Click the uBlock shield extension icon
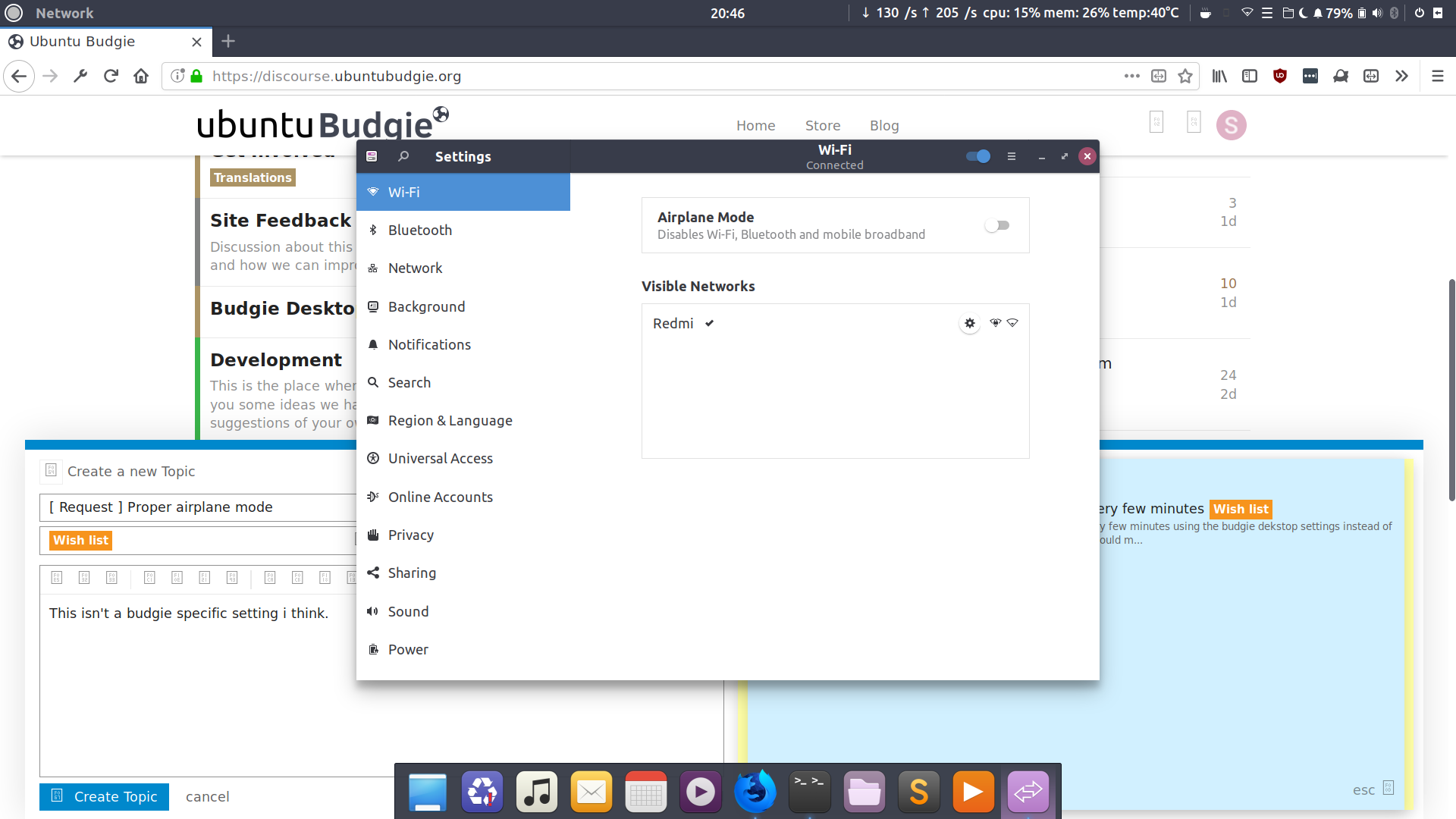 click(x=1280, y=76)
